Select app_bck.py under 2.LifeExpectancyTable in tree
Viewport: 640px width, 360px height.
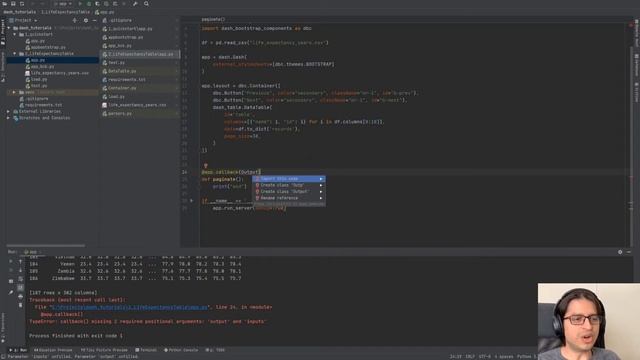40,66
